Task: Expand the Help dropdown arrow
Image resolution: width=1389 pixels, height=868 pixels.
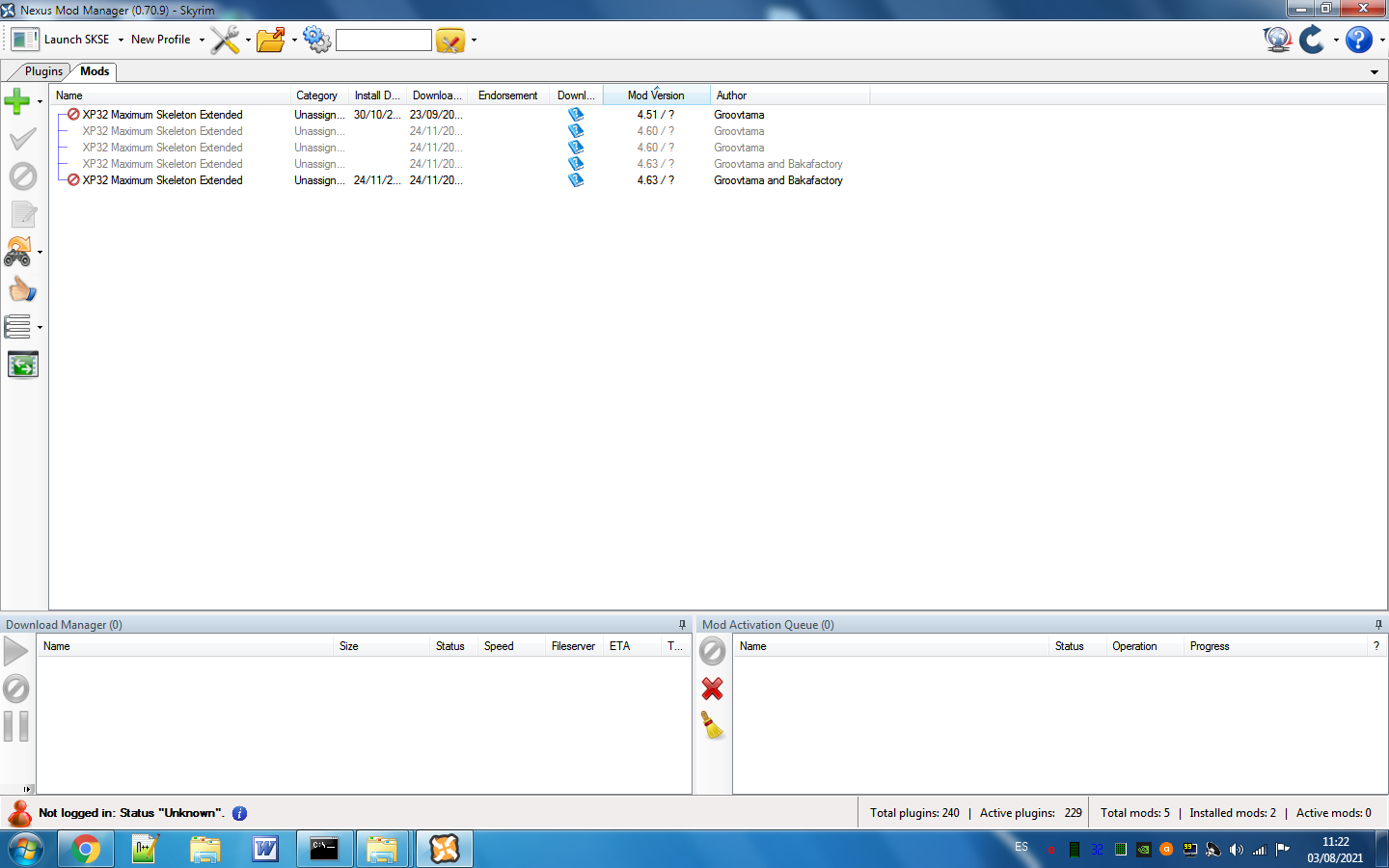Action: click(1382, 41)
